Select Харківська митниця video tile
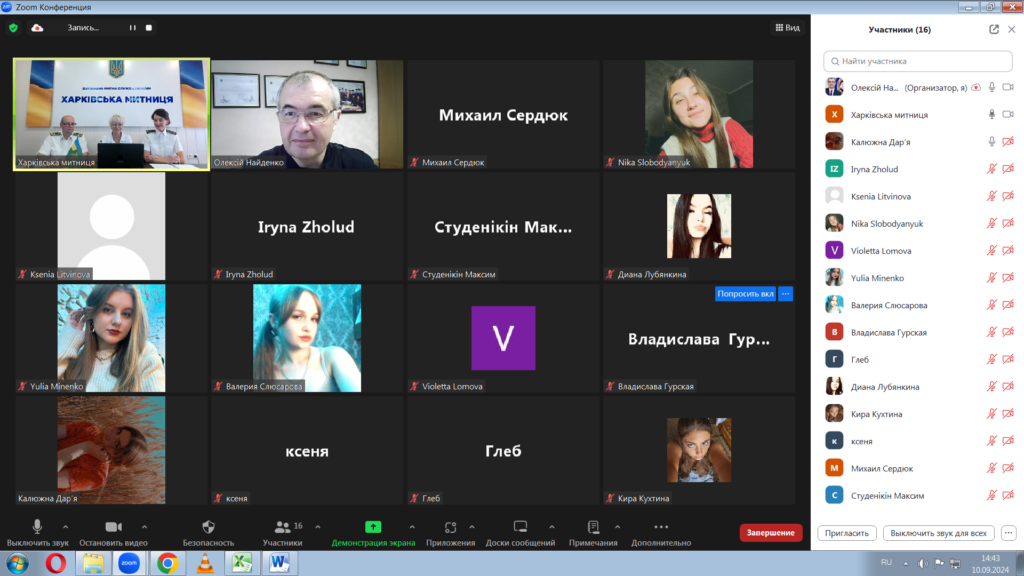 (111, 114)
